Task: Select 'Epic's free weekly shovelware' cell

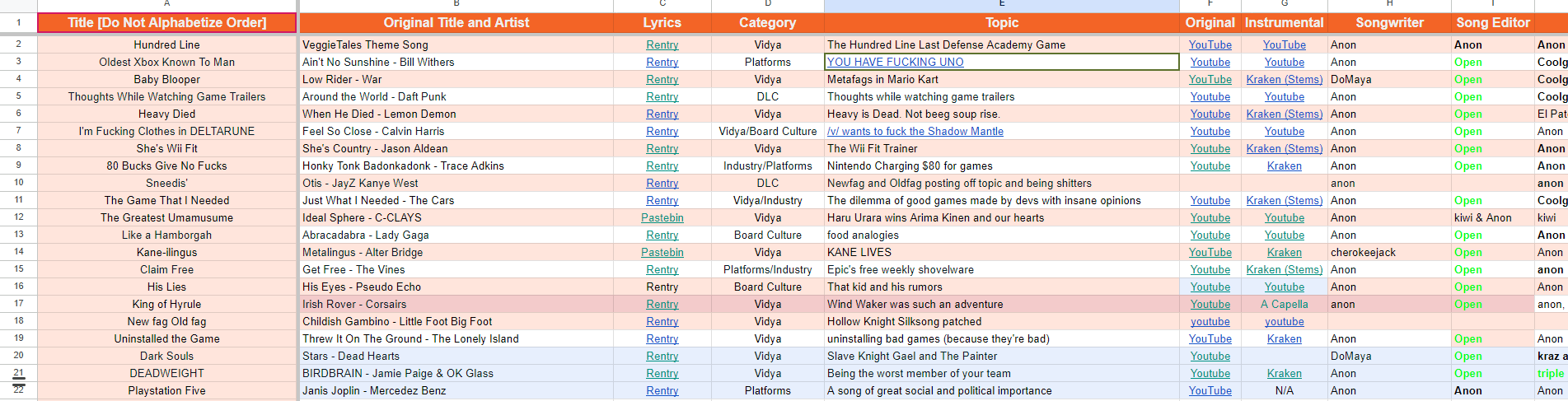Action: (x=1001, y=270)
